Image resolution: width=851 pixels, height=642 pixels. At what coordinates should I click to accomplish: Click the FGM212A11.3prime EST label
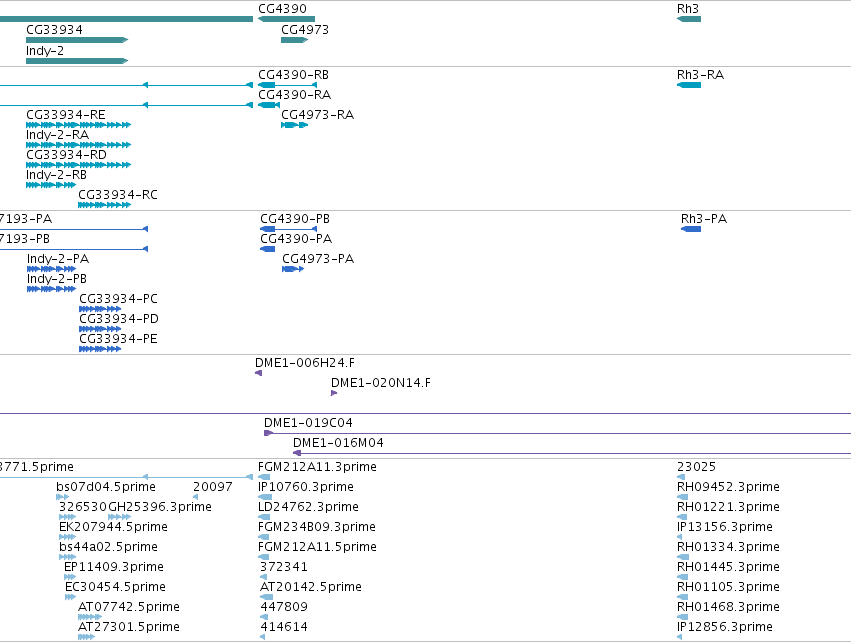pyautogui.click(x=317, y=467)
